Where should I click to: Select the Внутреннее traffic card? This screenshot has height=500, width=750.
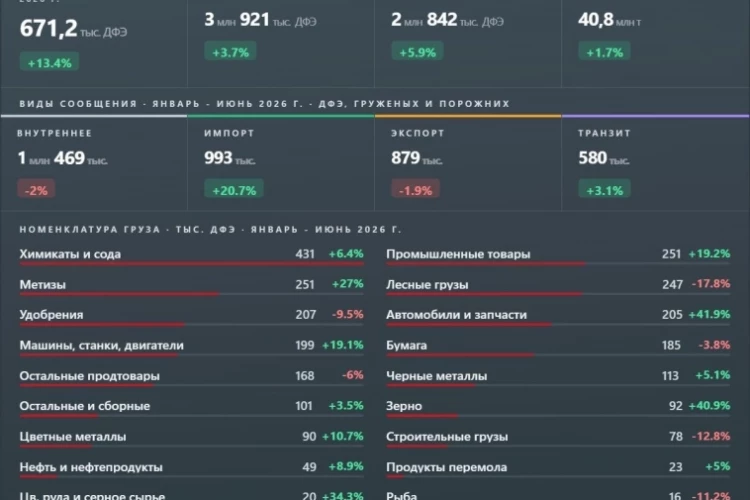pos(94,163)
